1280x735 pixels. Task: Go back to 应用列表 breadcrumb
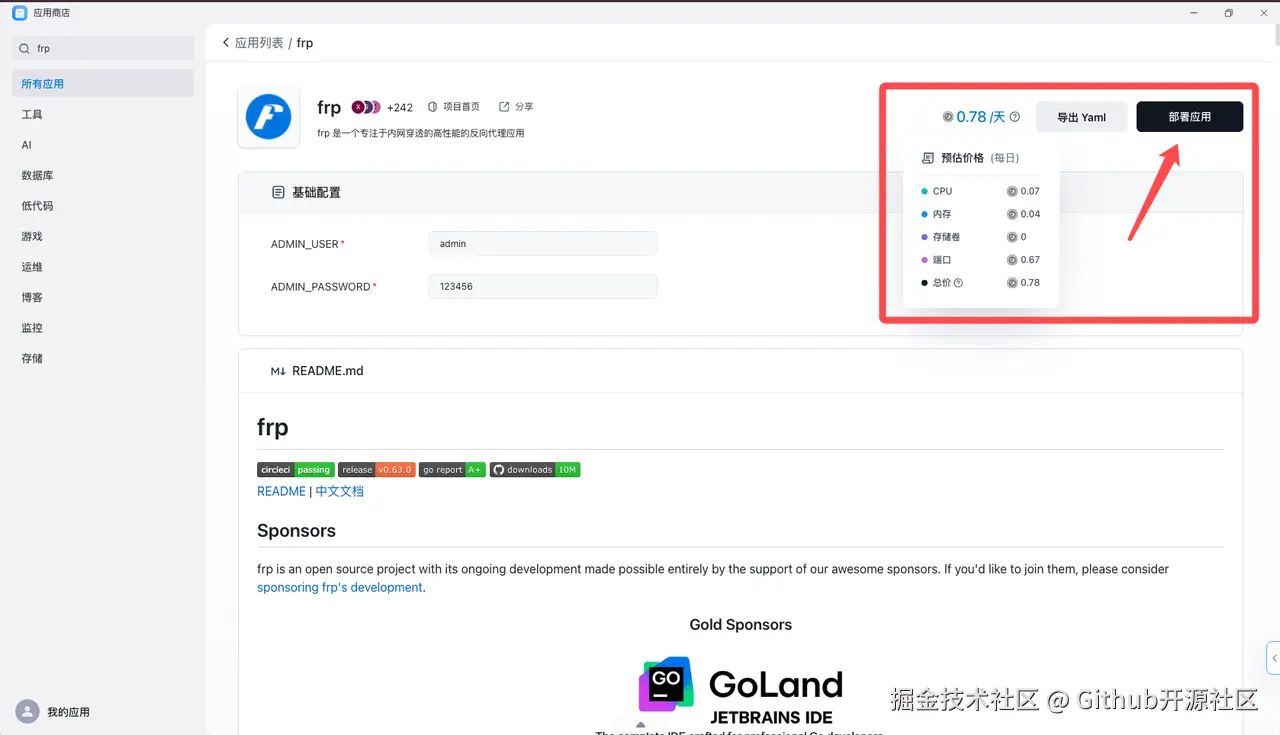(x=259, y=43)
